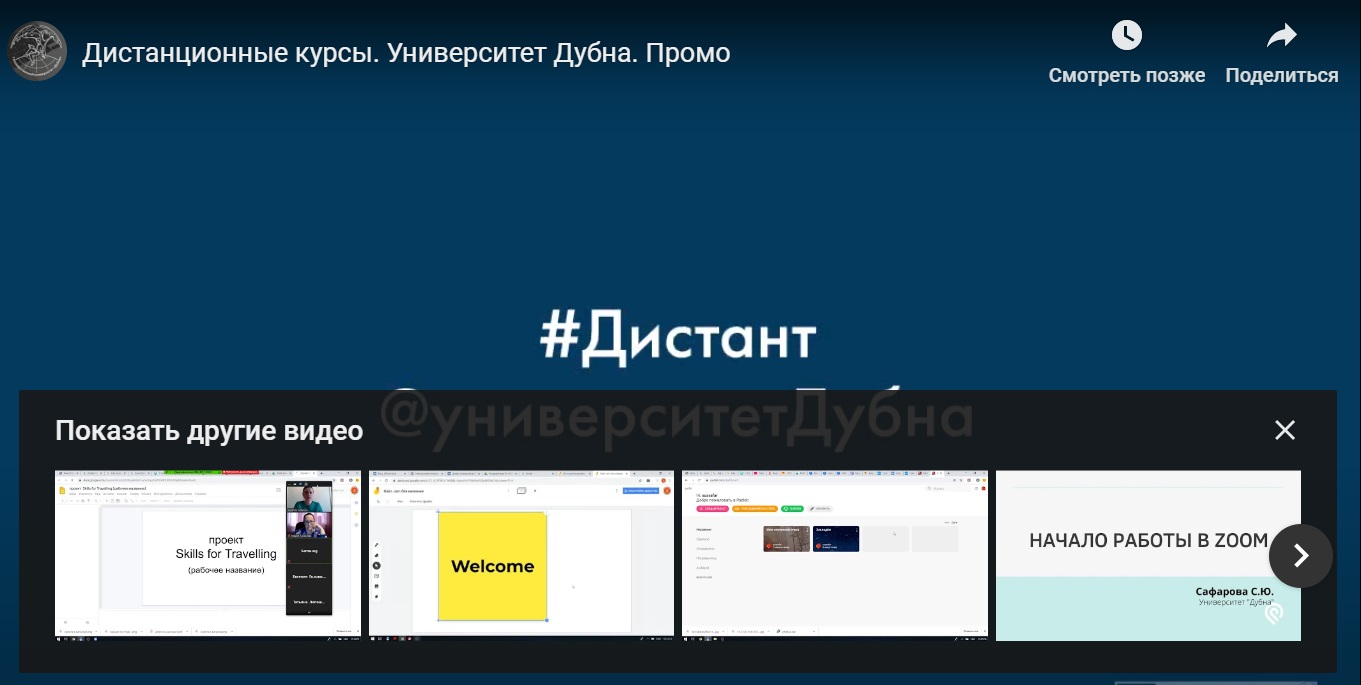Open the video title link

406,53
